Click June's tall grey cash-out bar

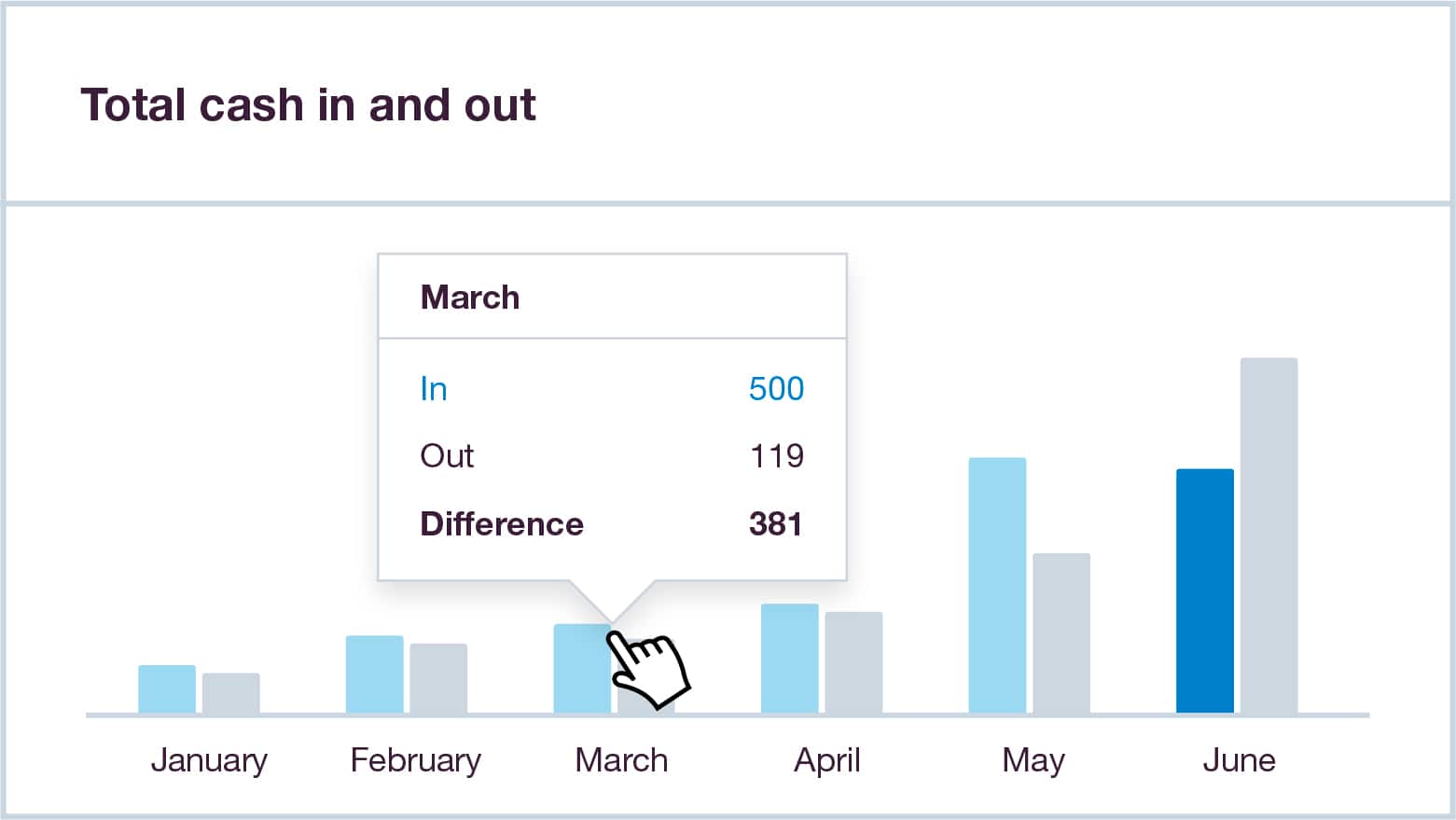tap(1269, 535)
